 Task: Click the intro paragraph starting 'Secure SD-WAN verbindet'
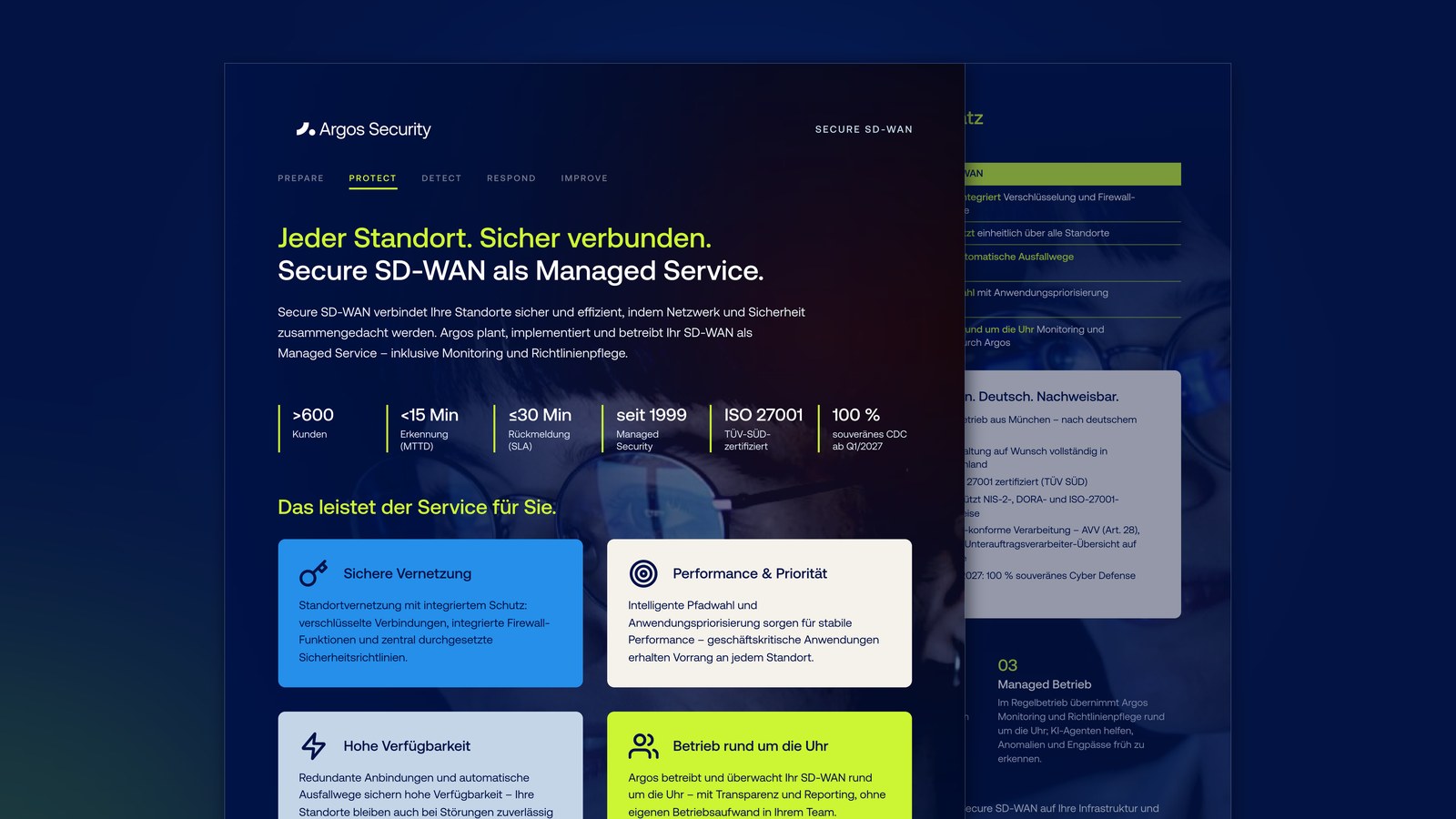click(x=541, y=332)
